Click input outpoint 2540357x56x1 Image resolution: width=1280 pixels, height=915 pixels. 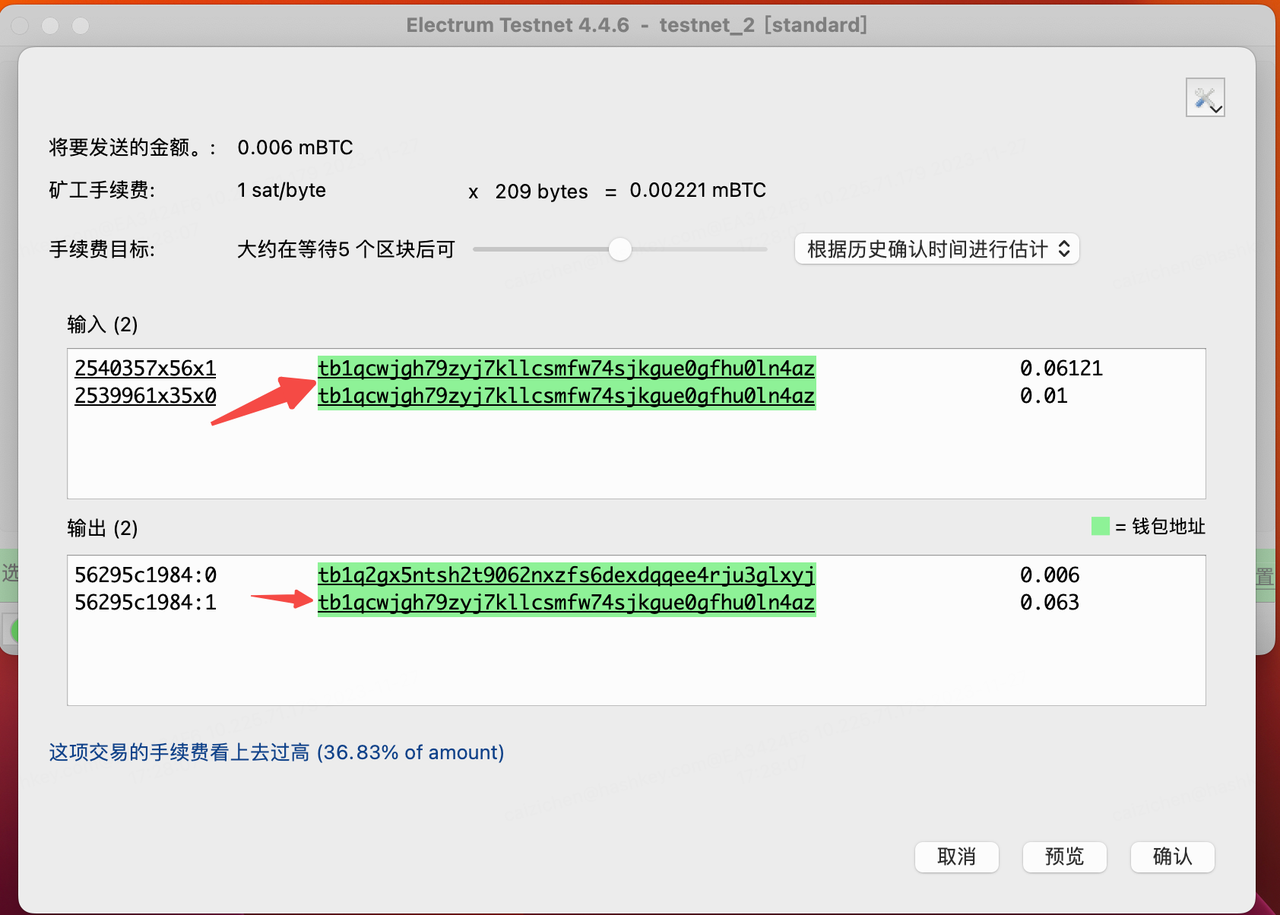145,368
